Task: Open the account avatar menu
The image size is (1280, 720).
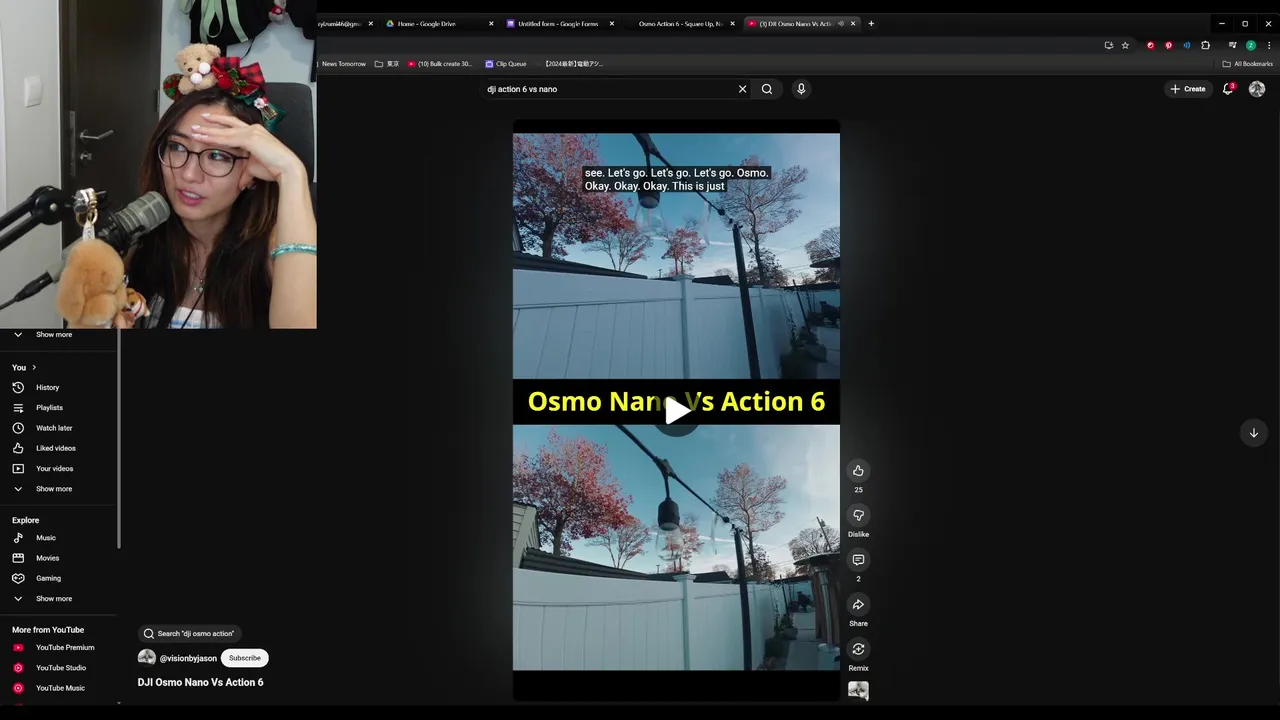Action: click(1257, 89)
